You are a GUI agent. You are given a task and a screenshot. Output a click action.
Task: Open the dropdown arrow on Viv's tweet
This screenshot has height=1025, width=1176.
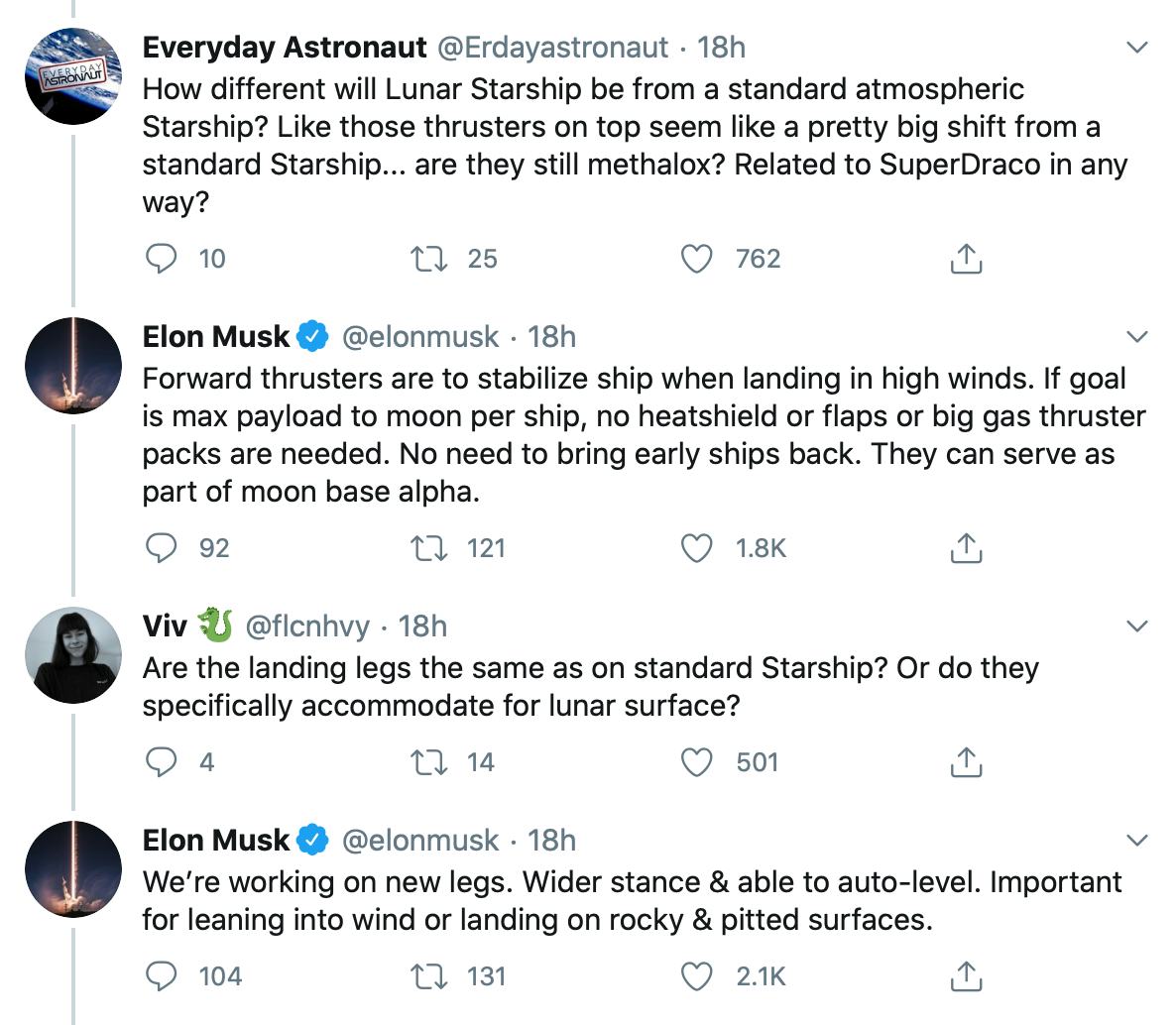(x=1138, y=626)
